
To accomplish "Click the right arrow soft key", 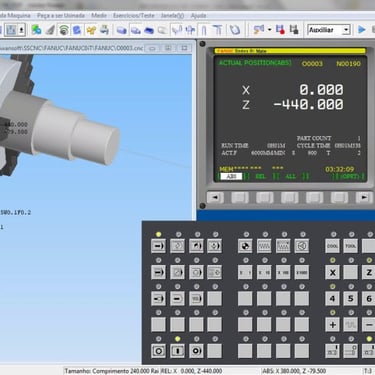I will (x=364, y=198).
